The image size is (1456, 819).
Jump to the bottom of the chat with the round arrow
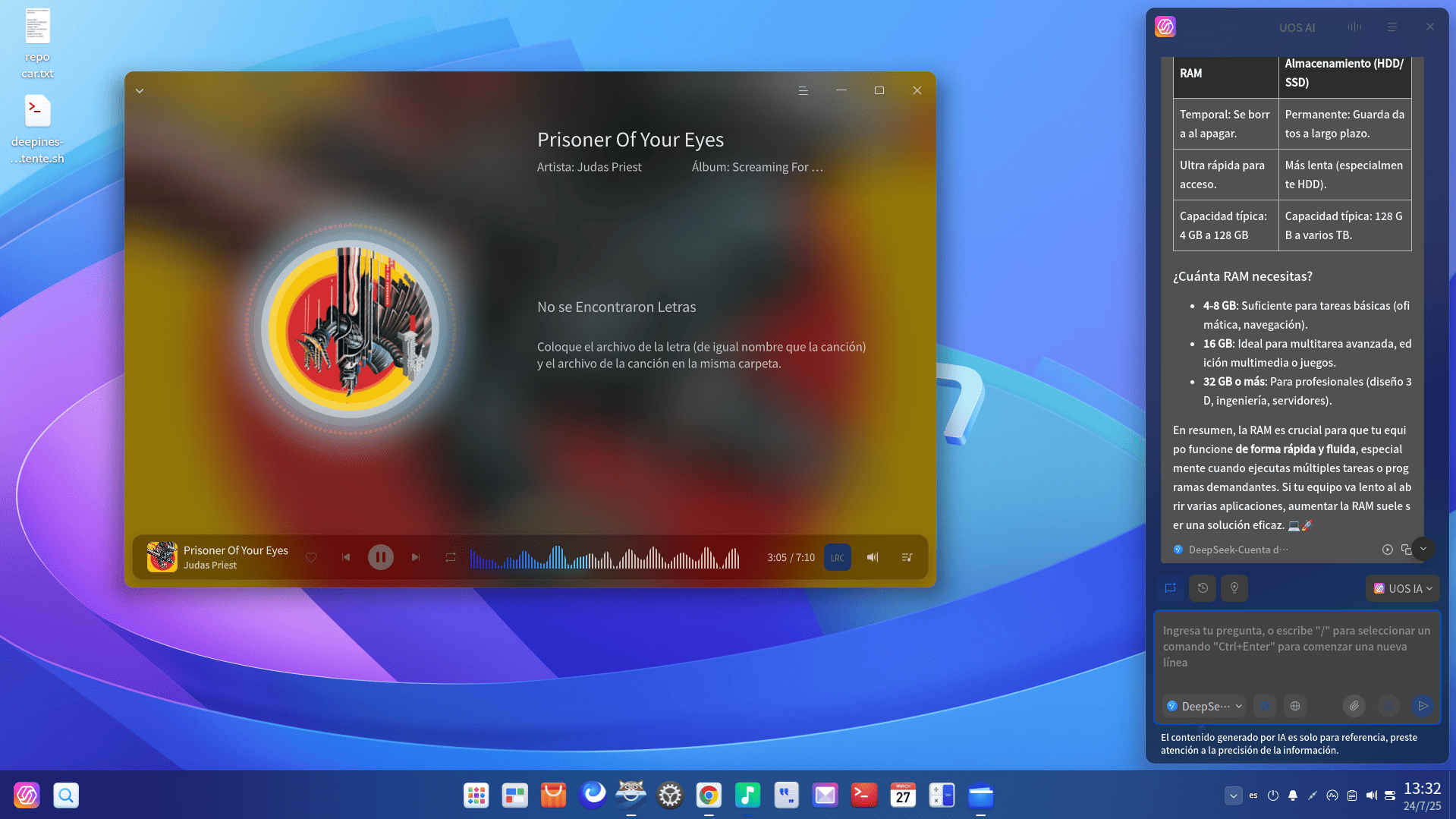coord(1423,549)
